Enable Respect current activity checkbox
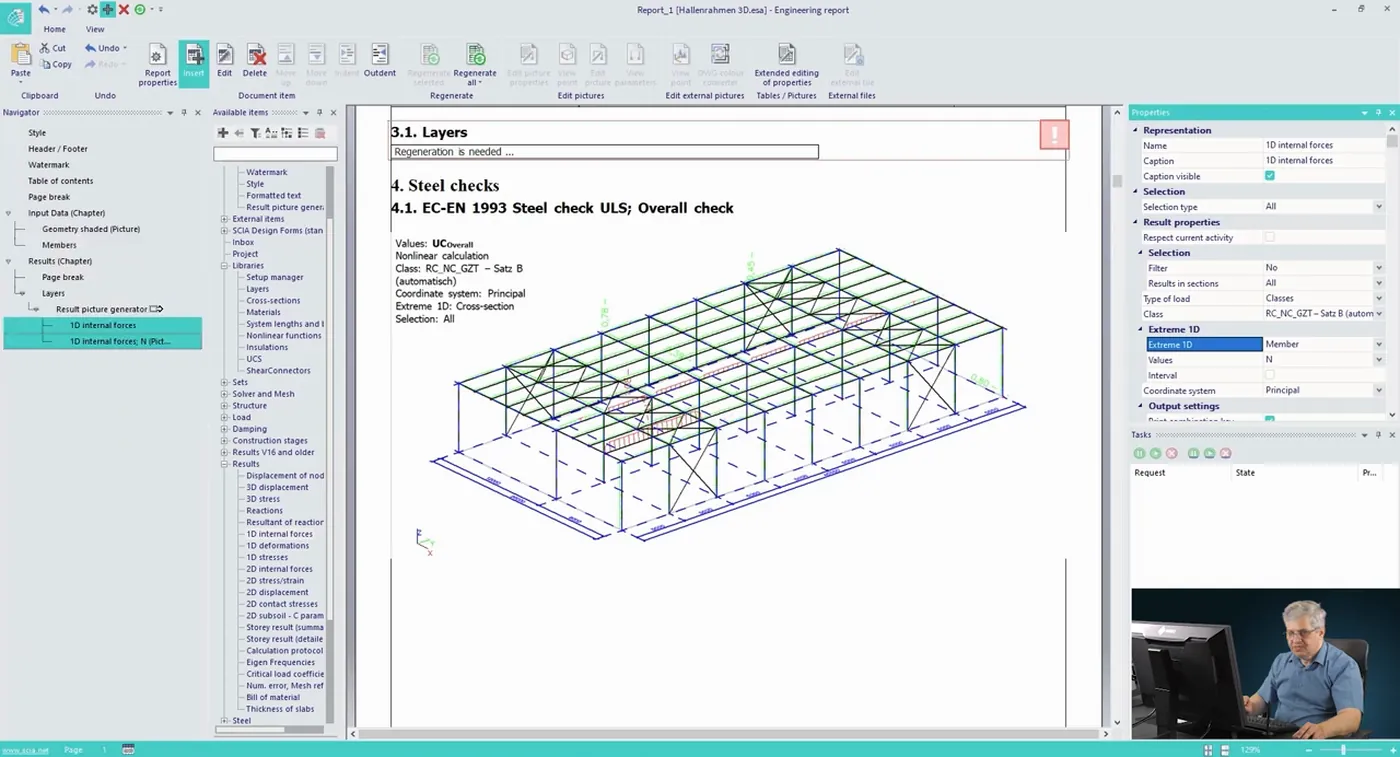The height and width of the screenshot is (757, 1400). (x=1269, y=237)
